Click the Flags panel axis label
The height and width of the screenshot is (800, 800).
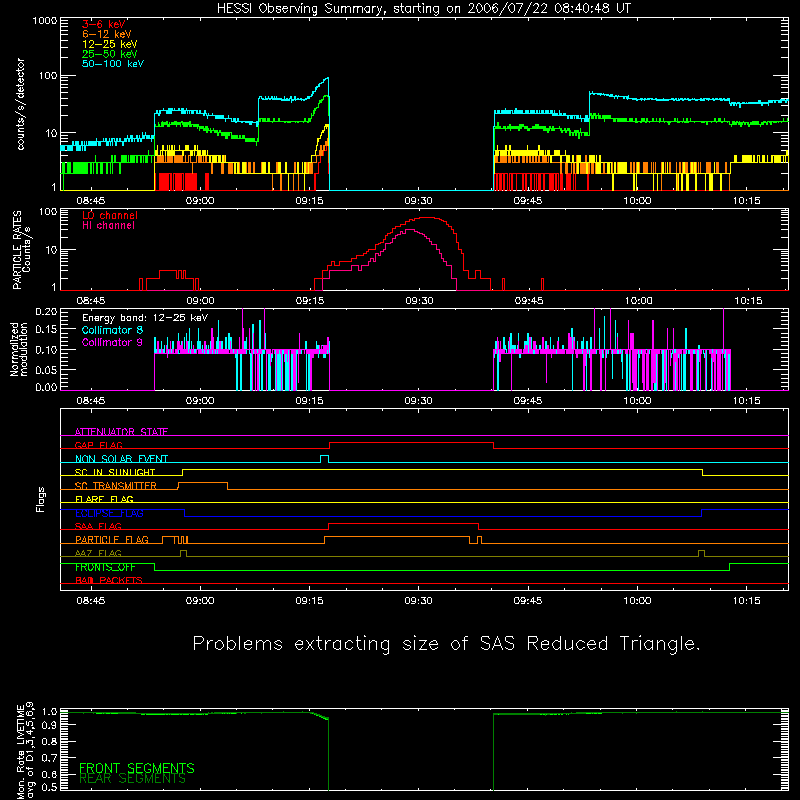(41, 500)
